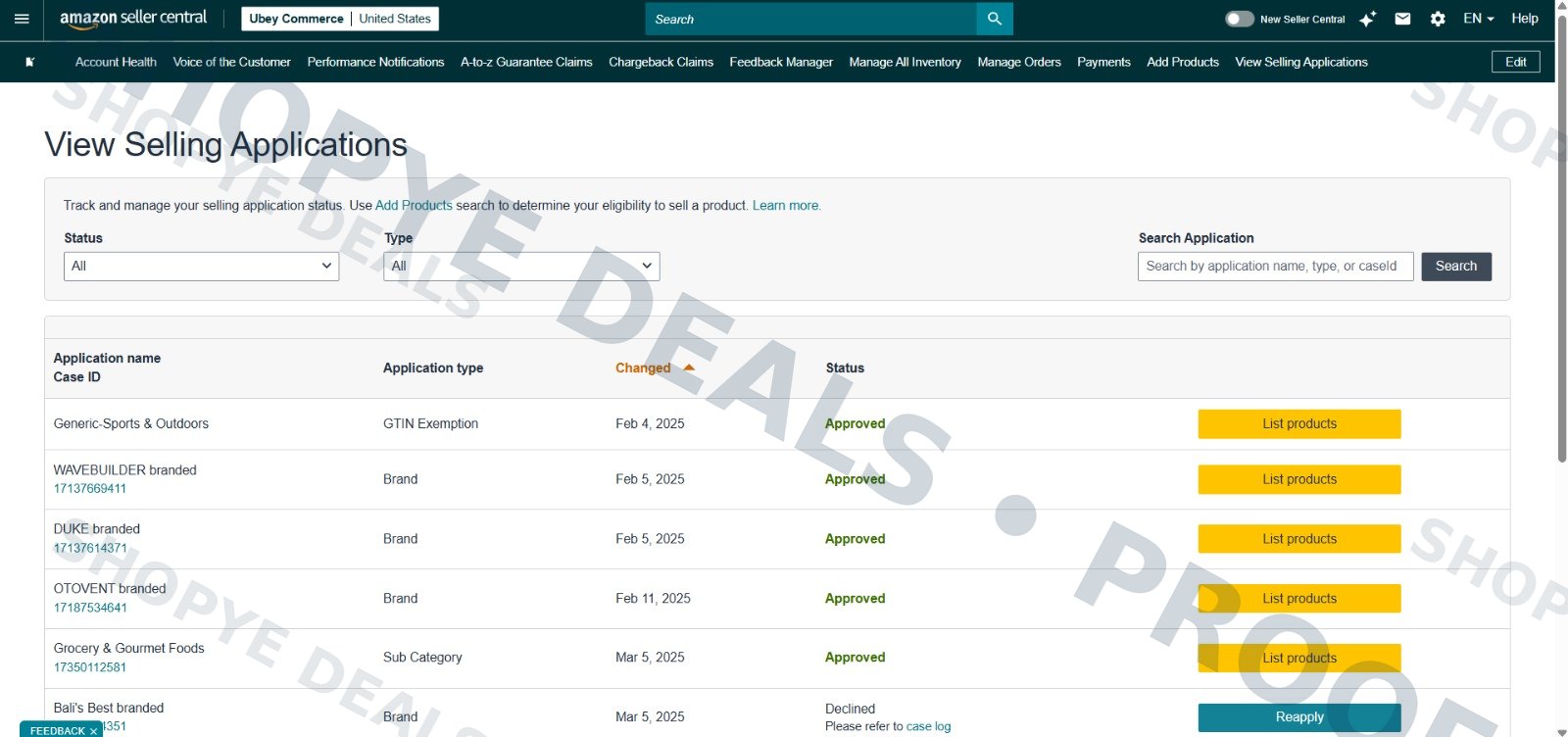Open the case log link
1568x737 pixels.
point(928,726)
